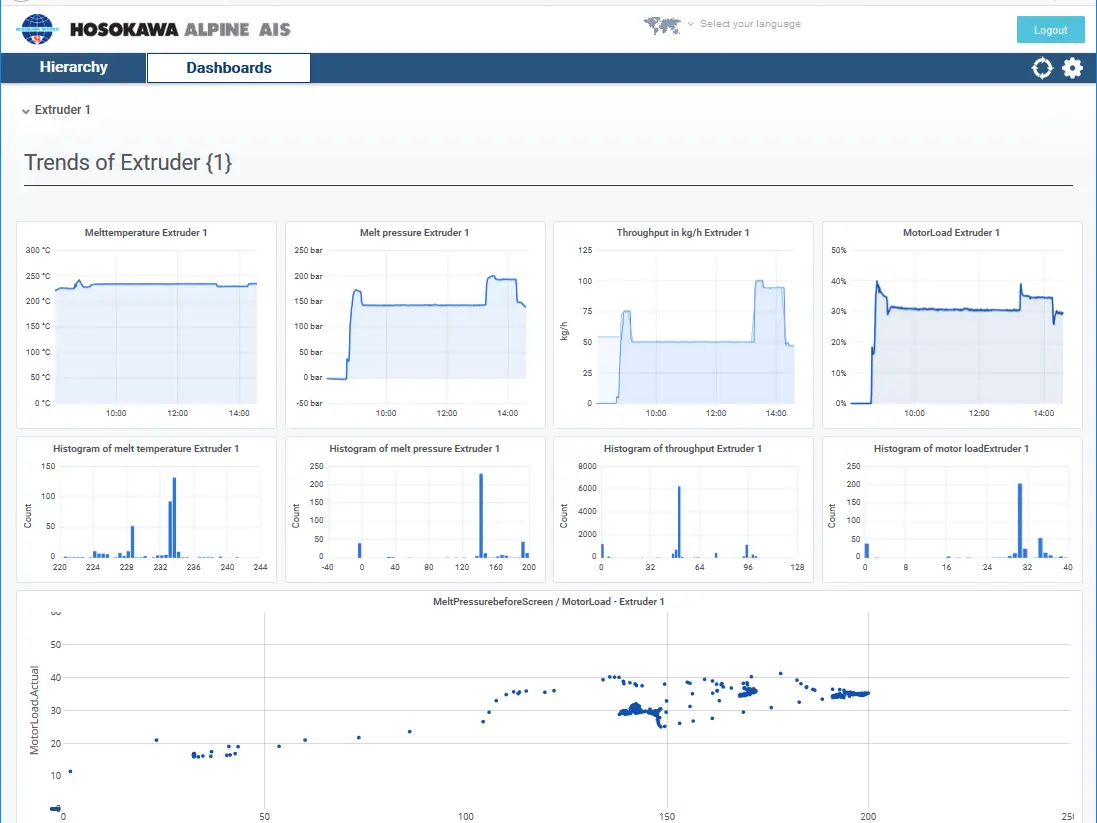1097x823 pixels.
Task: Click the Hosokawa Alpine globe logo
Action: (38, 29)
